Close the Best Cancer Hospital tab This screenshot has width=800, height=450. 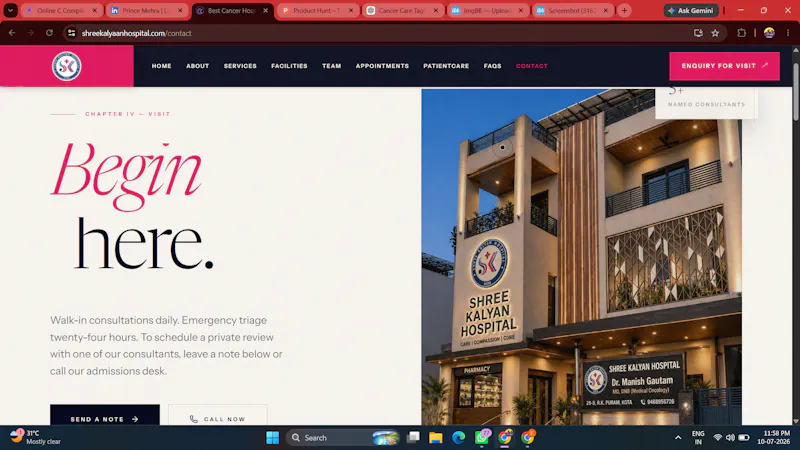[265, 11]
